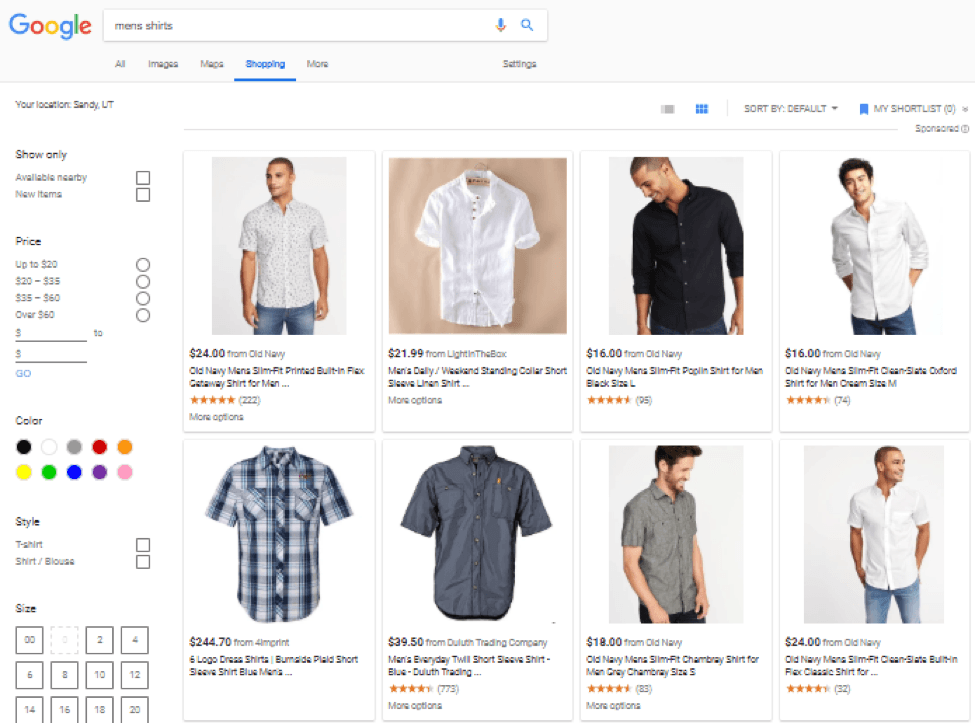975x723 pixels.
Task: Click the microphone voice search icon
Action: click(501, 26)
